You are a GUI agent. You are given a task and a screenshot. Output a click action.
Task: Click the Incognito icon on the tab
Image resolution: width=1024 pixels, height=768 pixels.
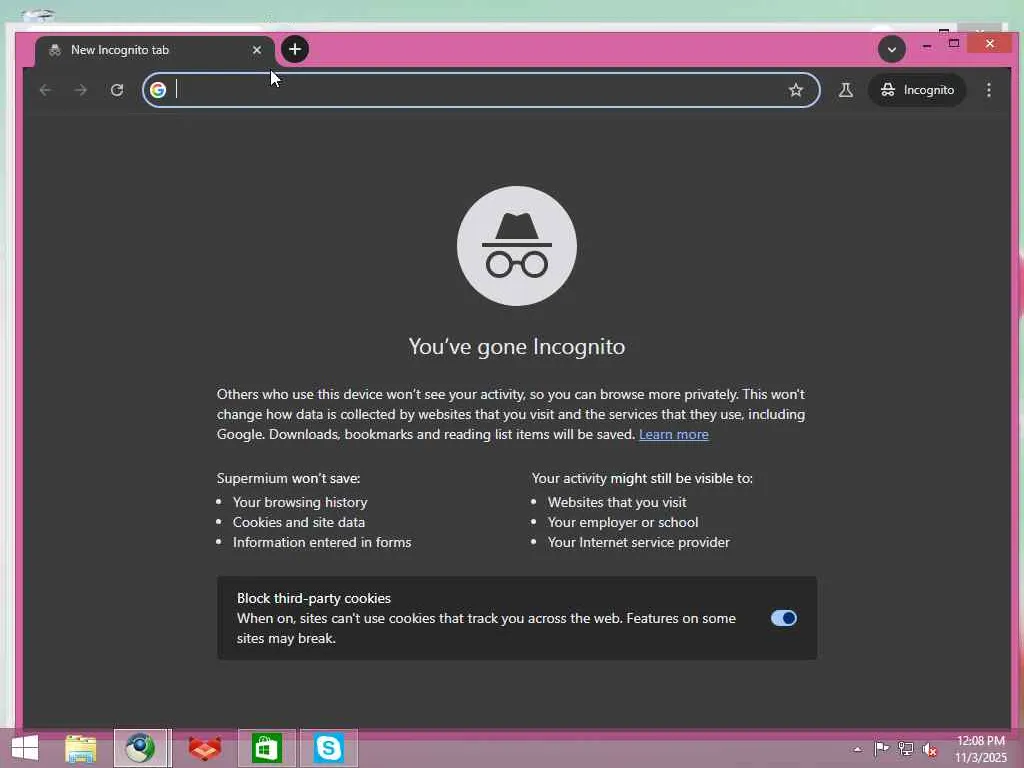[56, 50]
